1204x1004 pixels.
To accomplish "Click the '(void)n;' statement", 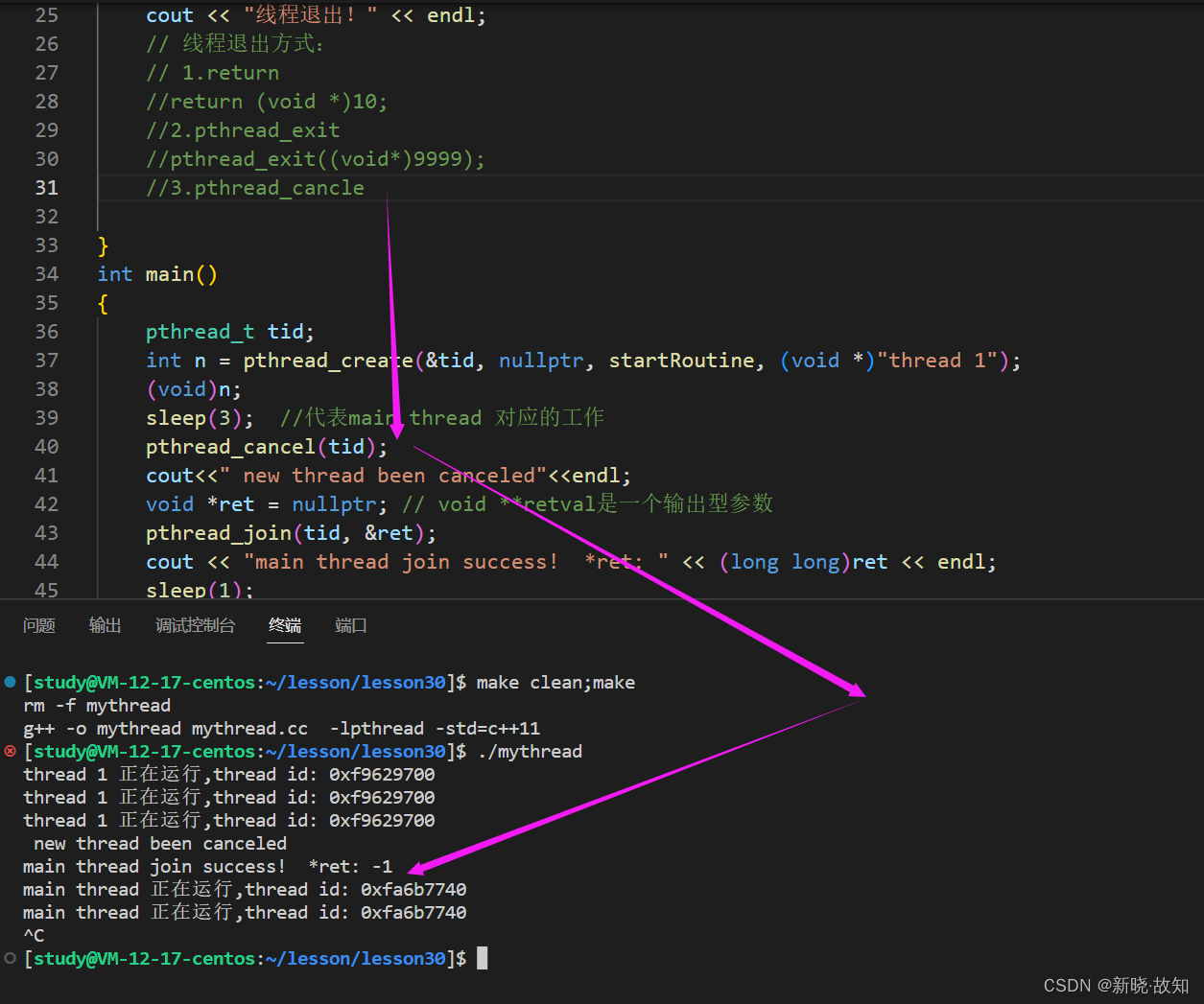I will (x=194, y=389).
